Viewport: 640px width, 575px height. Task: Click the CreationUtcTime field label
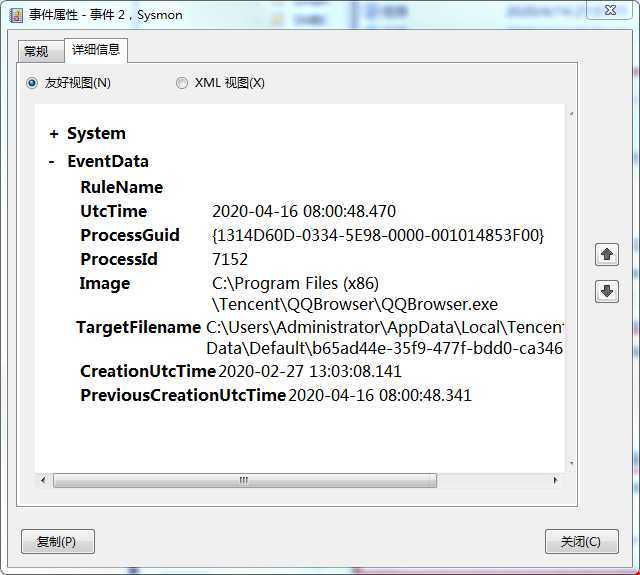point(148,371)
